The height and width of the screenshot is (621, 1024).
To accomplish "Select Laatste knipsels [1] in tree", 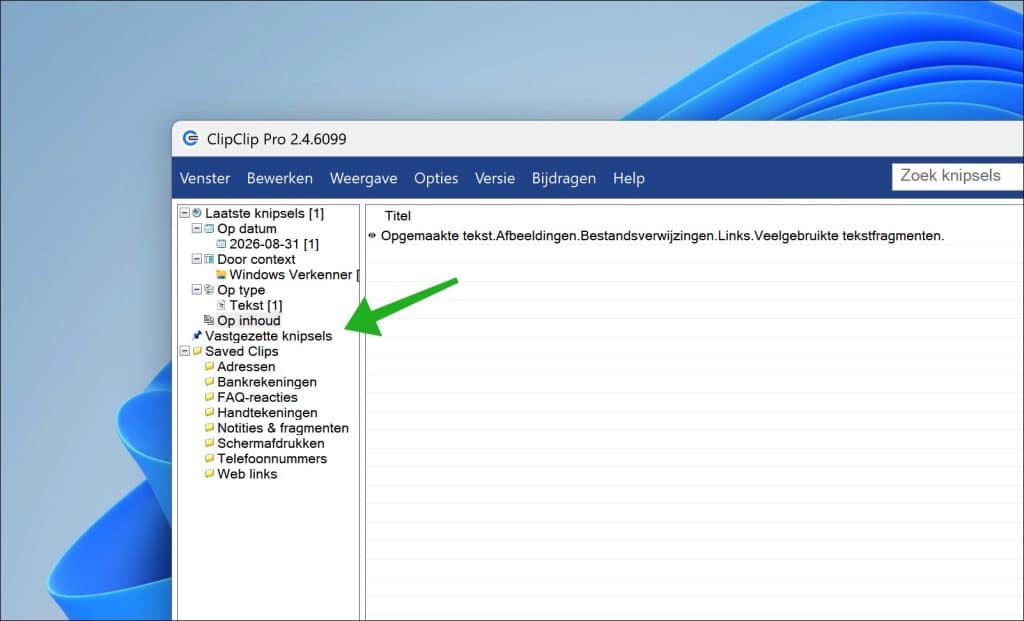I will 264,214.
